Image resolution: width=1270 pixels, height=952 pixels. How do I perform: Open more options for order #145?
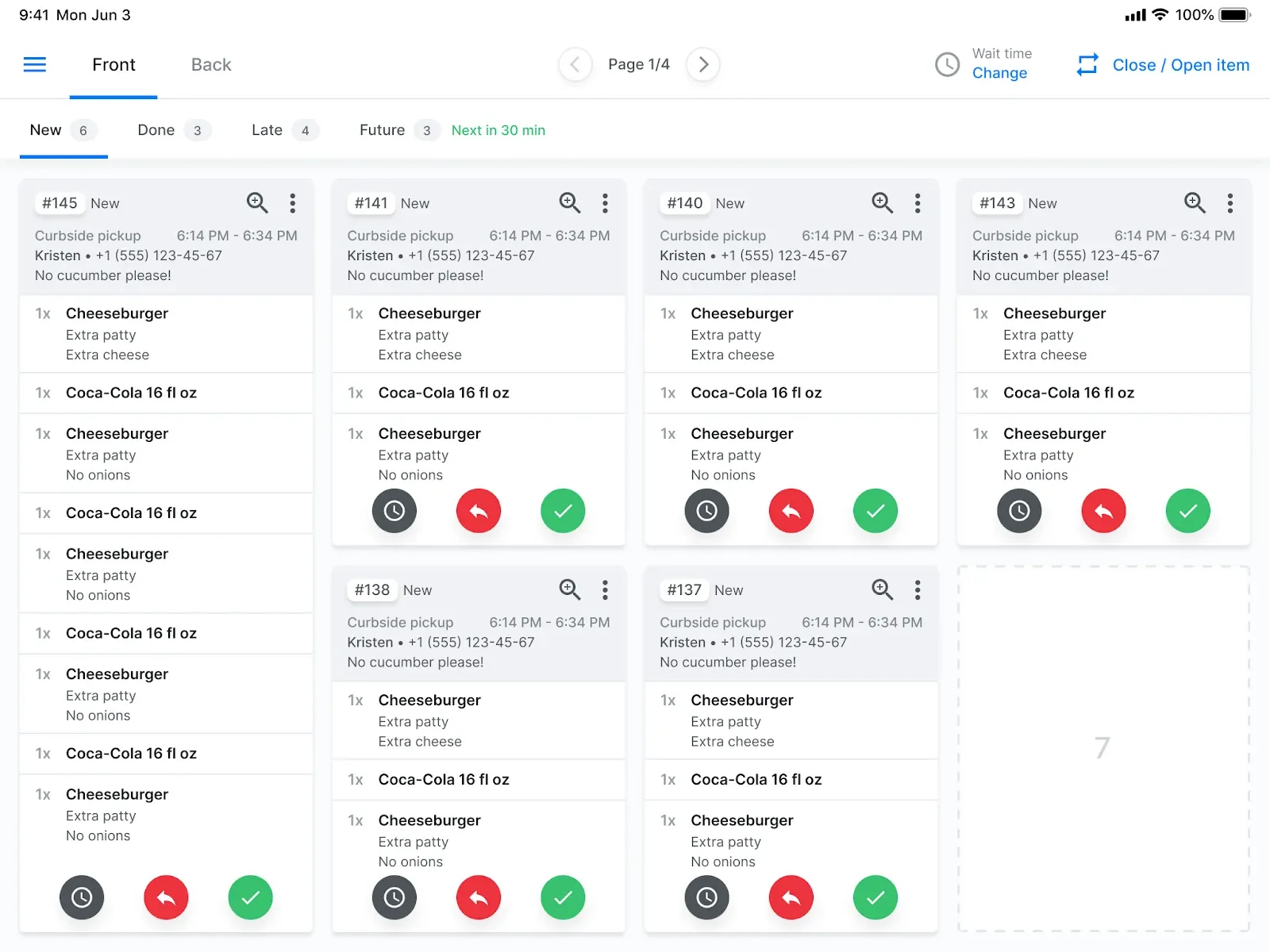[x=293, y=203]
